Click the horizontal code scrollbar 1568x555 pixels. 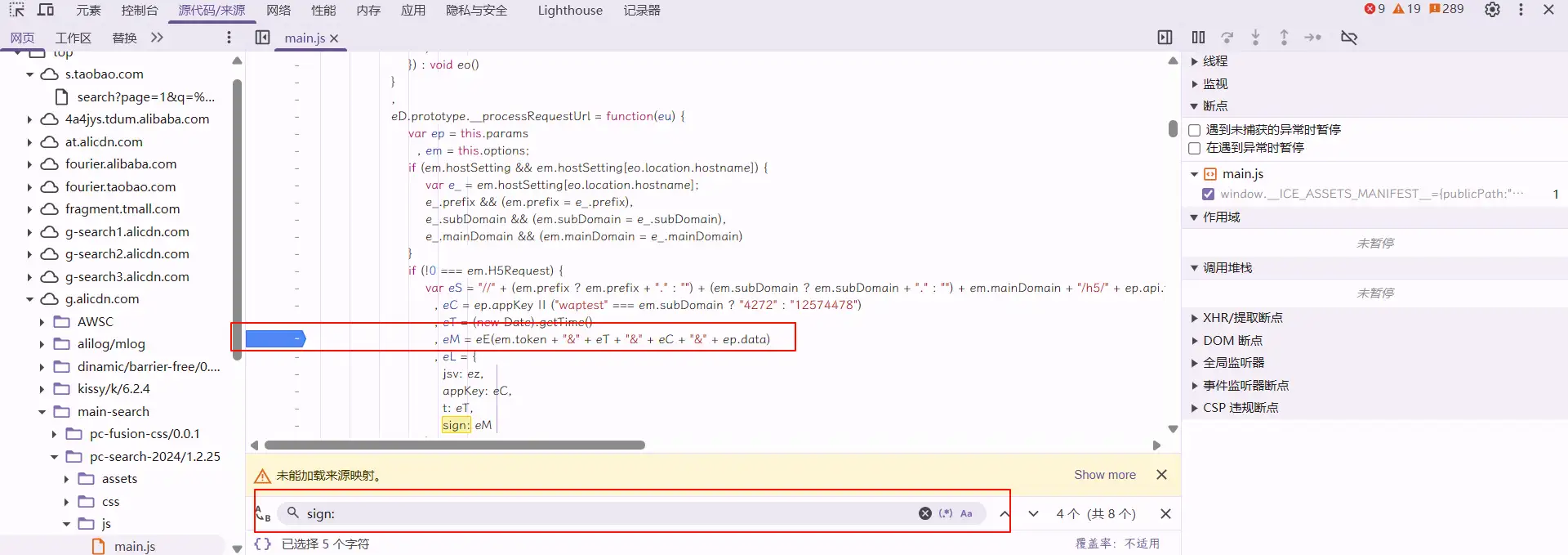[x=455, y=445]
